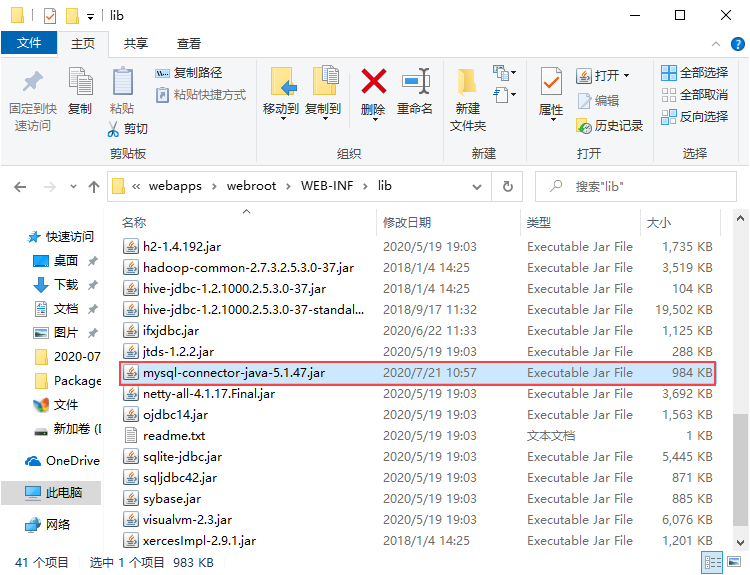
Task: Switch to large thumbnails view in status bar
Action: coord(734,562)
